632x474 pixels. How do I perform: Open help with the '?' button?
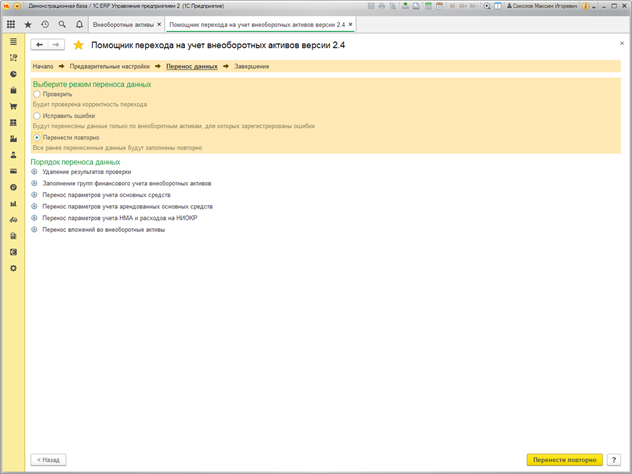click(x=614, y=459)
